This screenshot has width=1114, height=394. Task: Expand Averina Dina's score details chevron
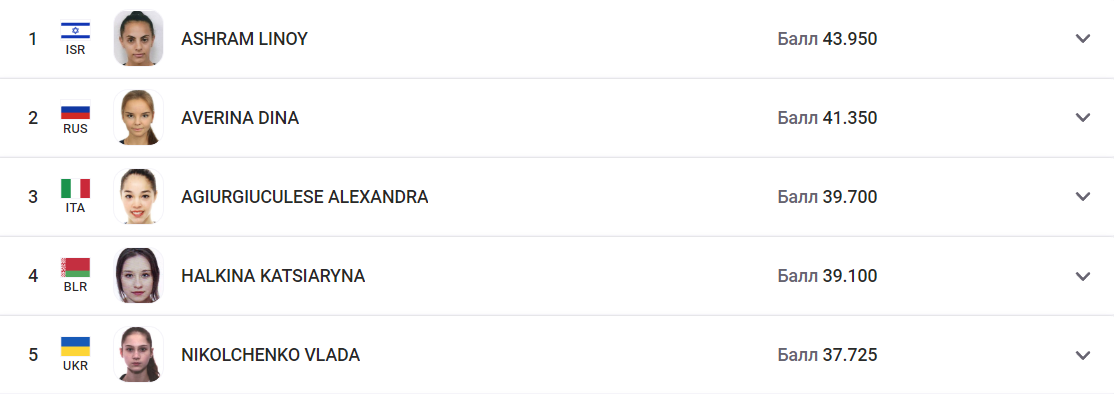pos(1082,118)
